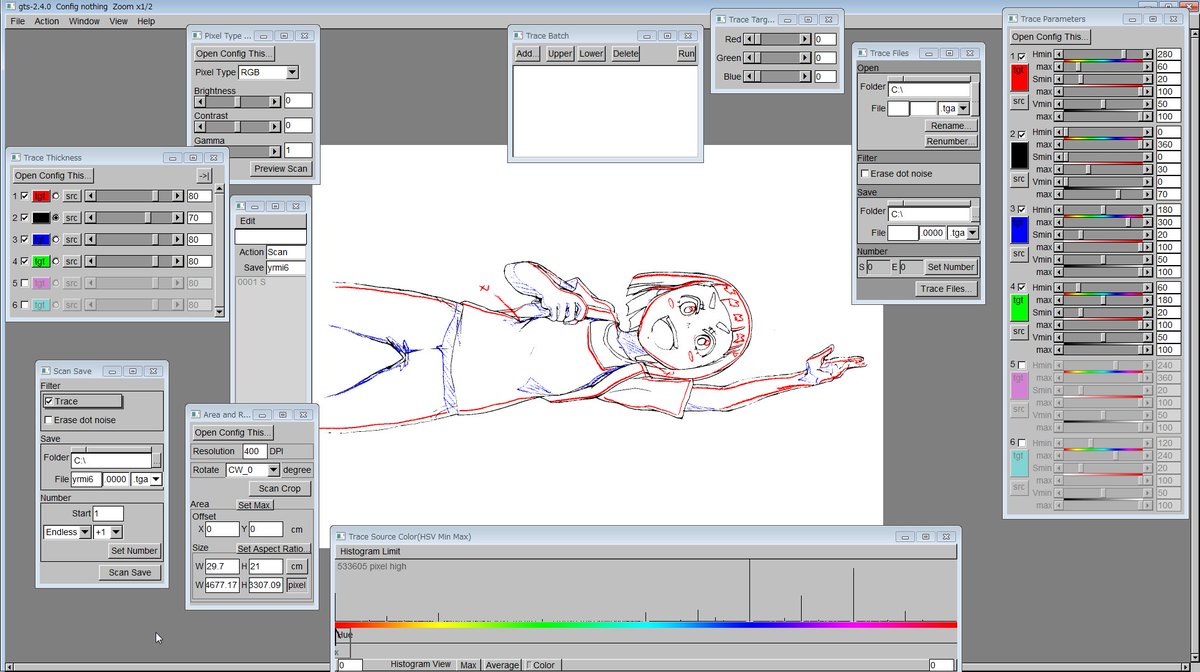This screenshot has width=1200, height=672.
Task: Open .tga dropdown in Trace Files Open section
Action: click(x=963, y=108)
